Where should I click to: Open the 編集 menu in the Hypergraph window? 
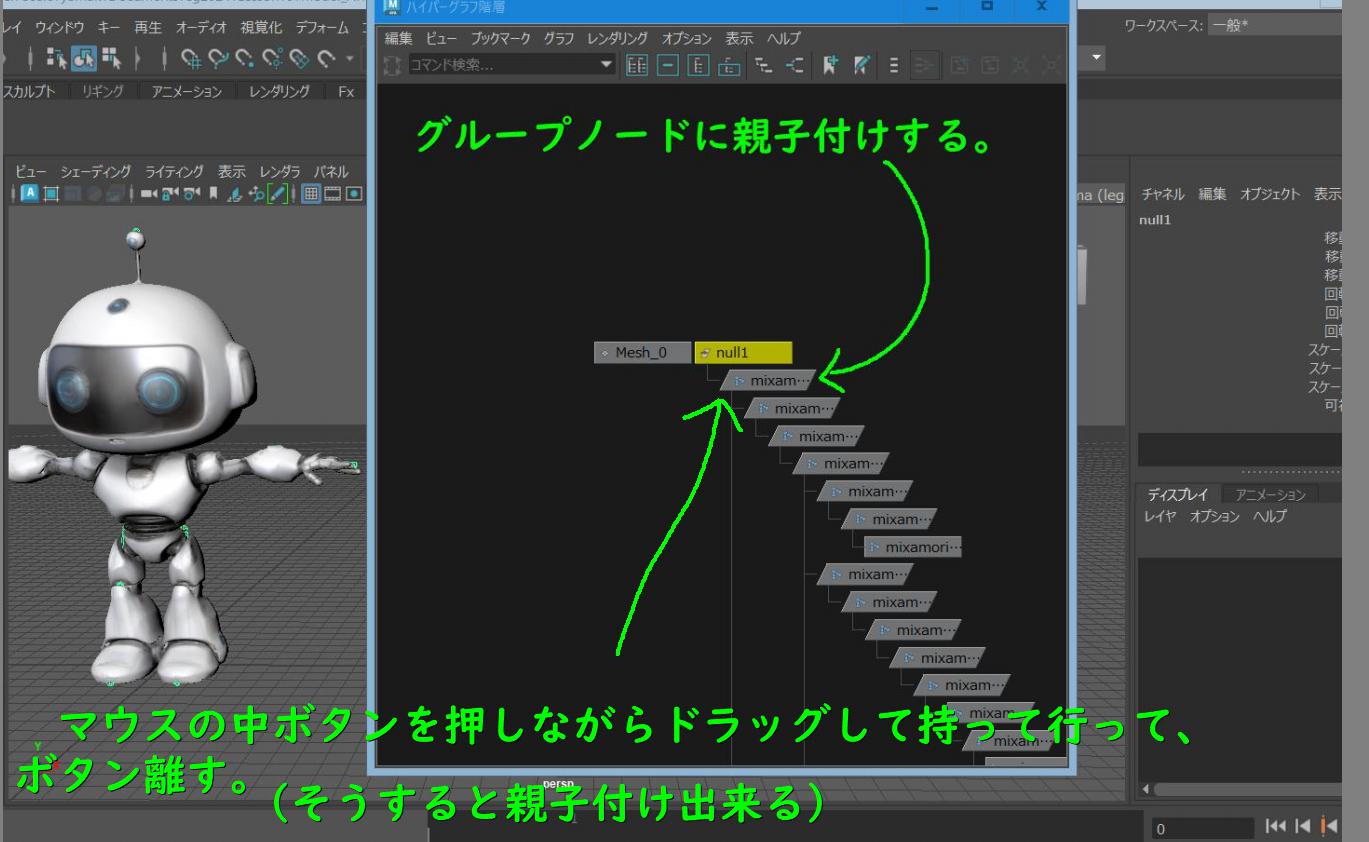[398, 38]
